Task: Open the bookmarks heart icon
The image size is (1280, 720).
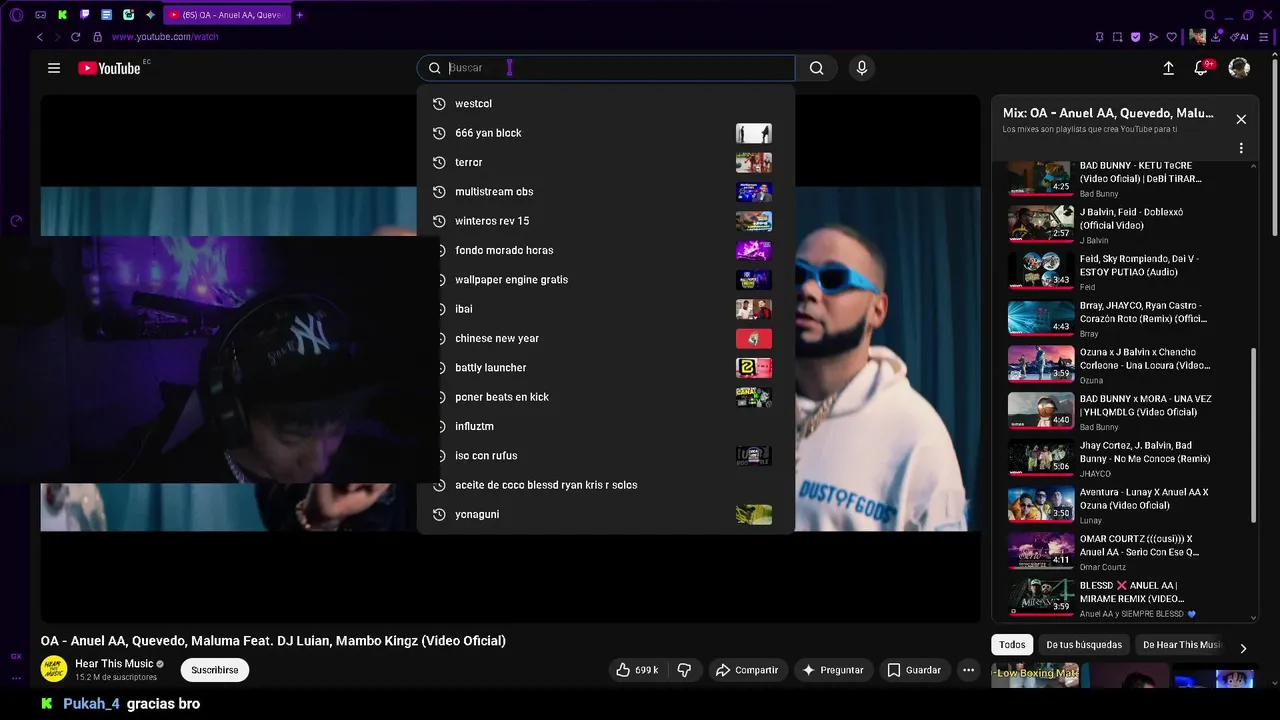Action: [x=1172, y=37]
